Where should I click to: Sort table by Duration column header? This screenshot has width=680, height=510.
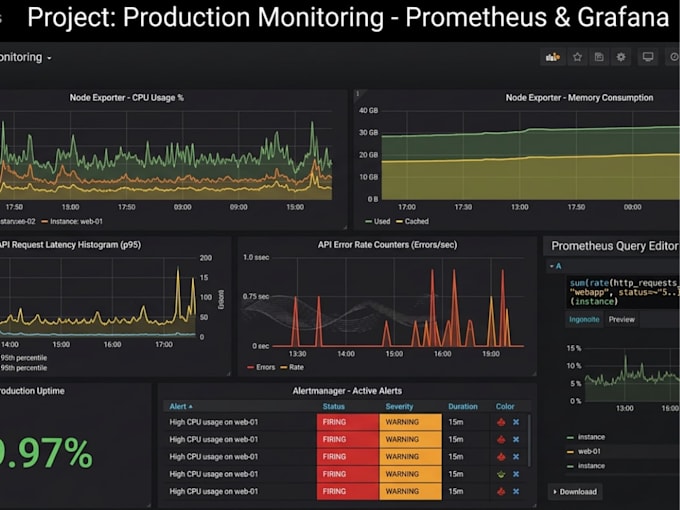coord(463,407)
